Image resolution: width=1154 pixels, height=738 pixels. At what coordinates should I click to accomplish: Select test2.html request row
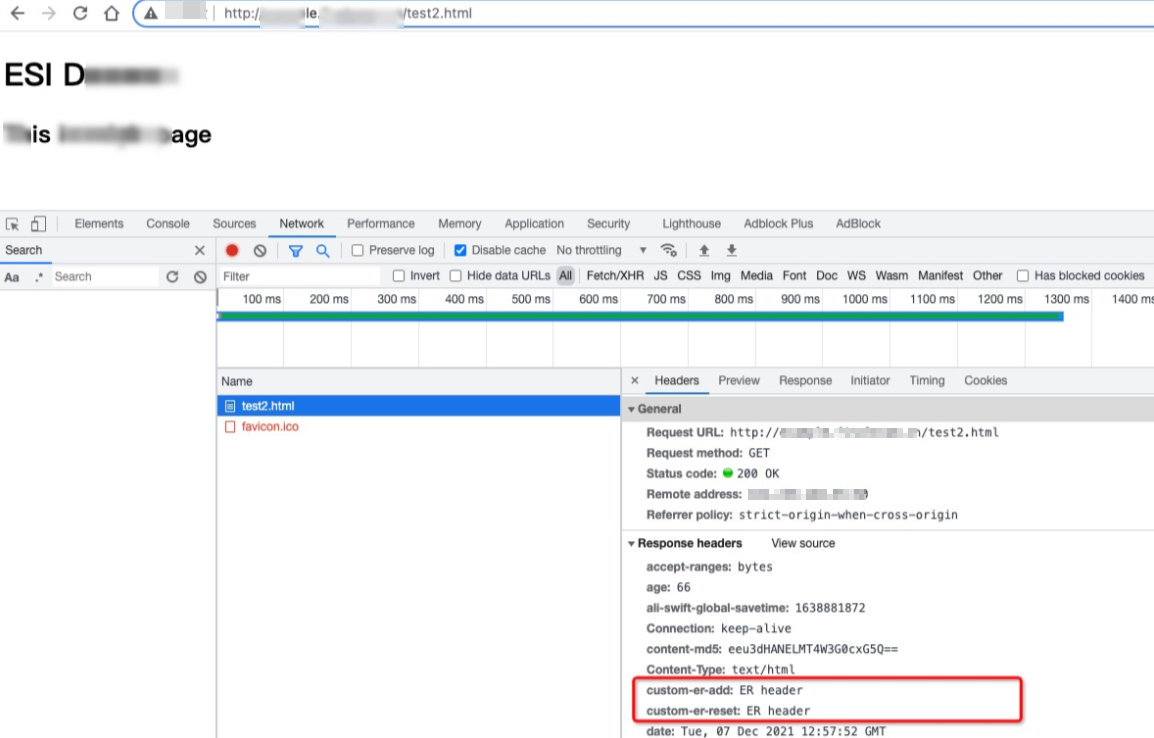(x=419, y=406)
